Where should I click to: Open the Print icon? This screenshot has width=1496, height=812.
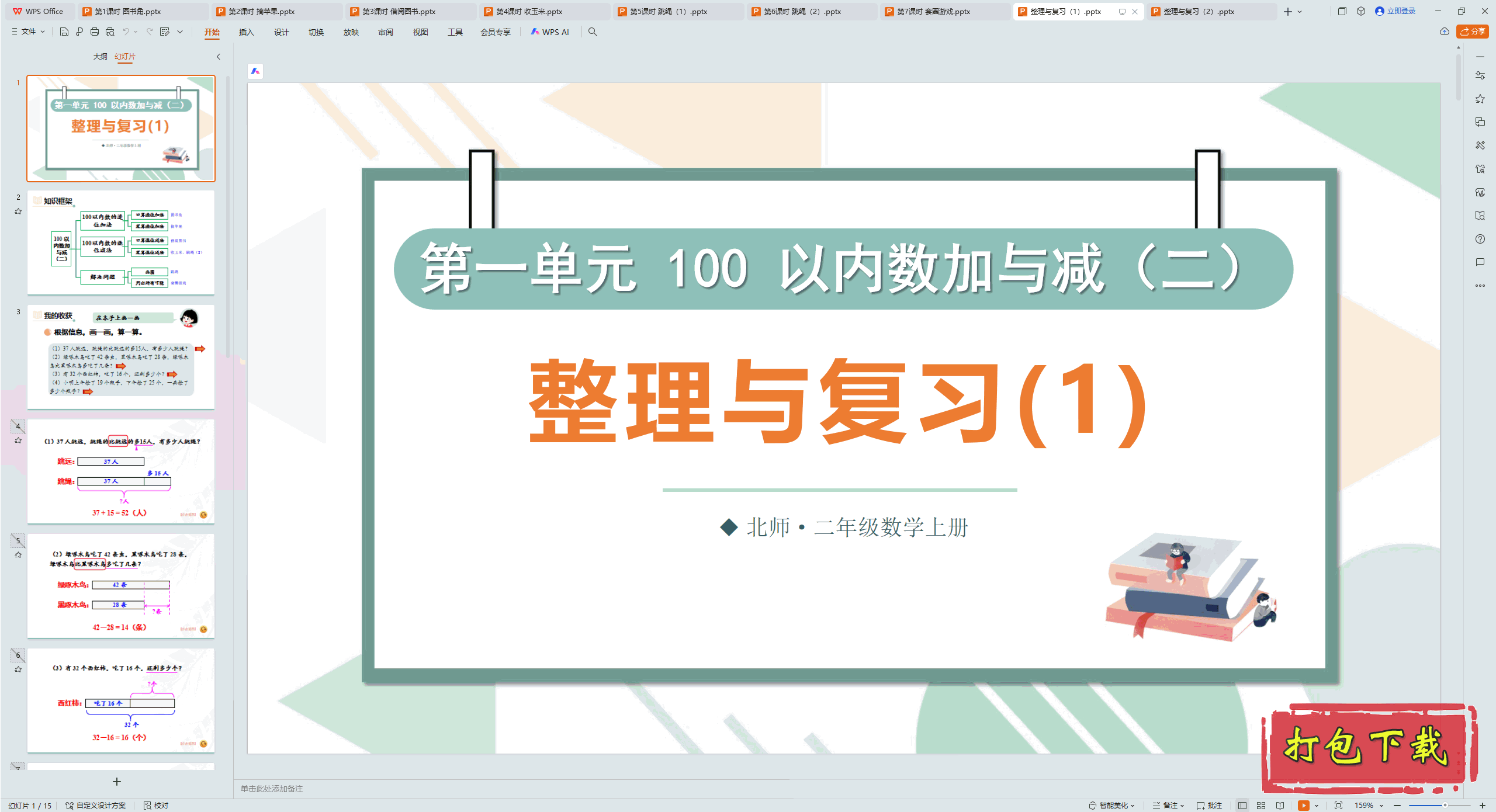coord(94,32)
